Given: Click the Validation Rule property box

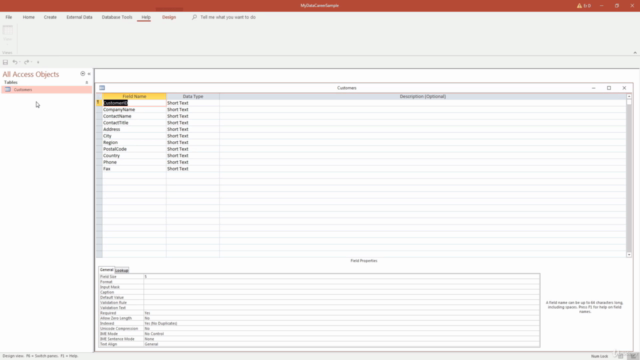Looking at the screenshot, I should pos(341,302).
